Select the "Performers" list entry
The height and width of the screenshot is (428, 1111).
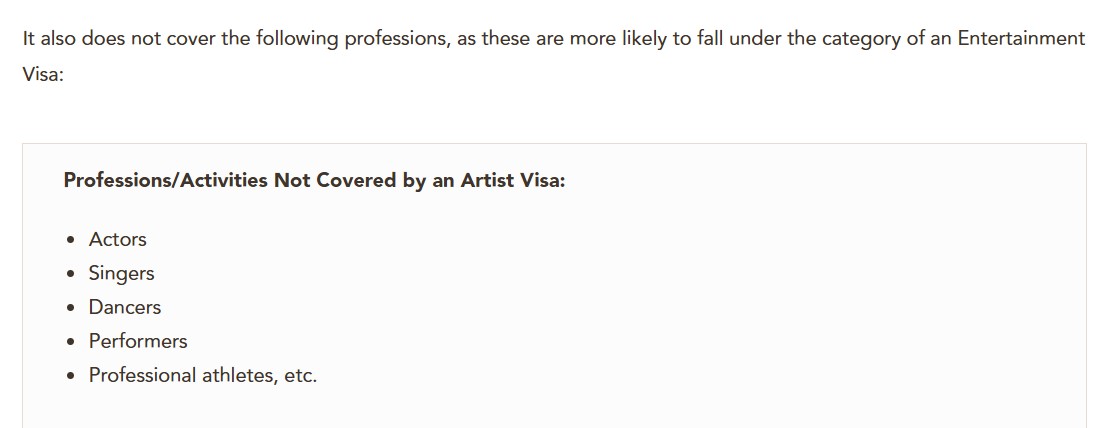click(x=138, y=342)
